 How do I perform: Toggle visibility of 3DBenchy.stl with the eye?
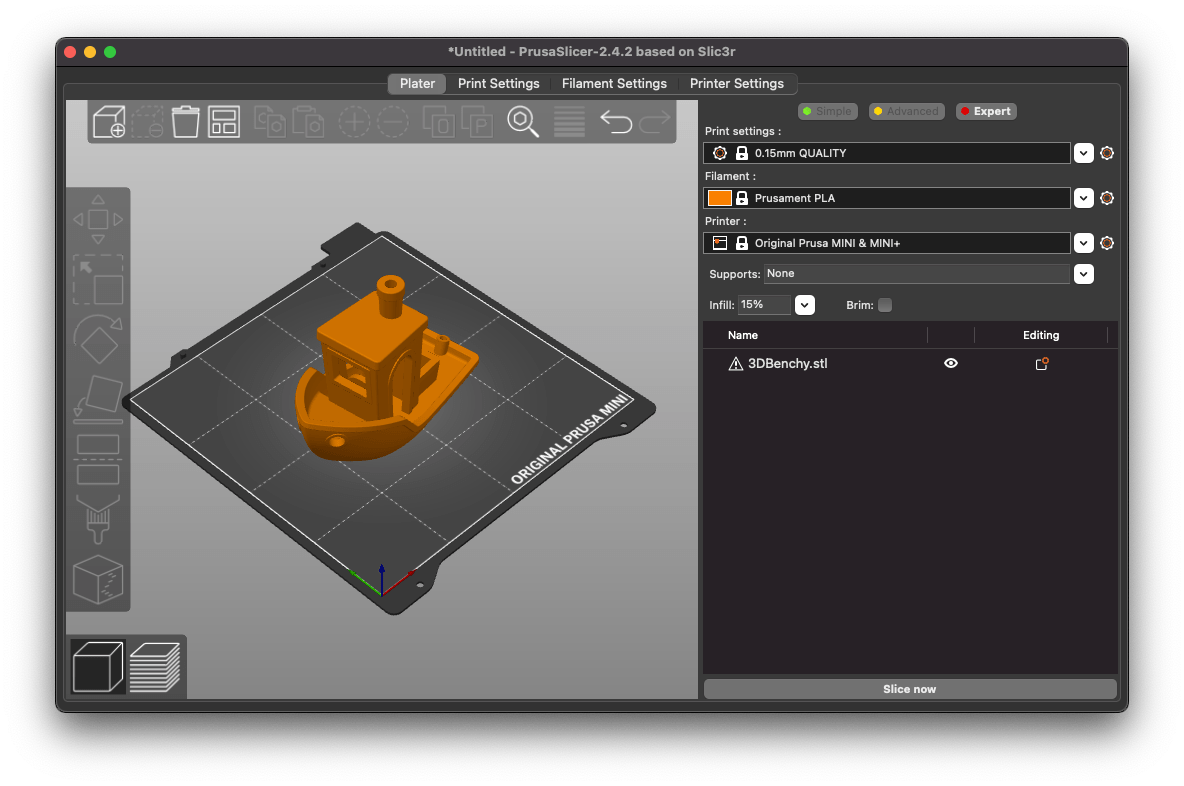pos(950,363)
